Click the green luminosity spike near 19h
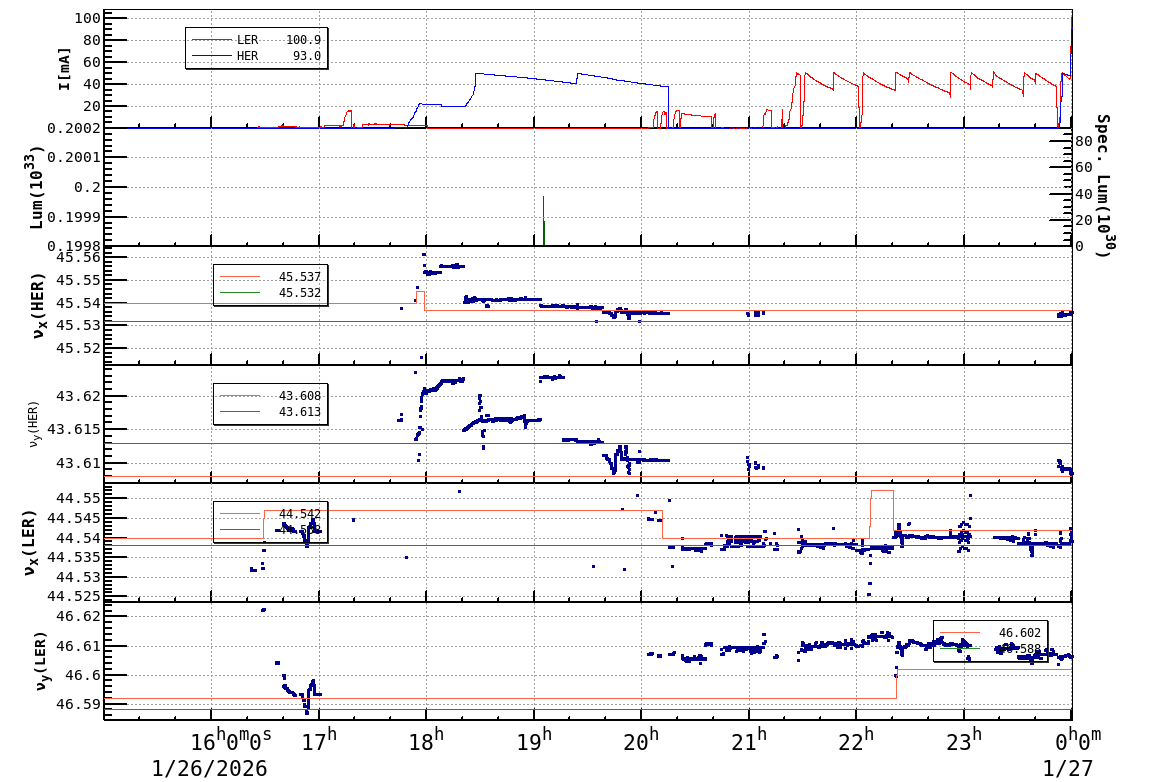Screen dimensions: 1154x782 (x=543, y=221)
